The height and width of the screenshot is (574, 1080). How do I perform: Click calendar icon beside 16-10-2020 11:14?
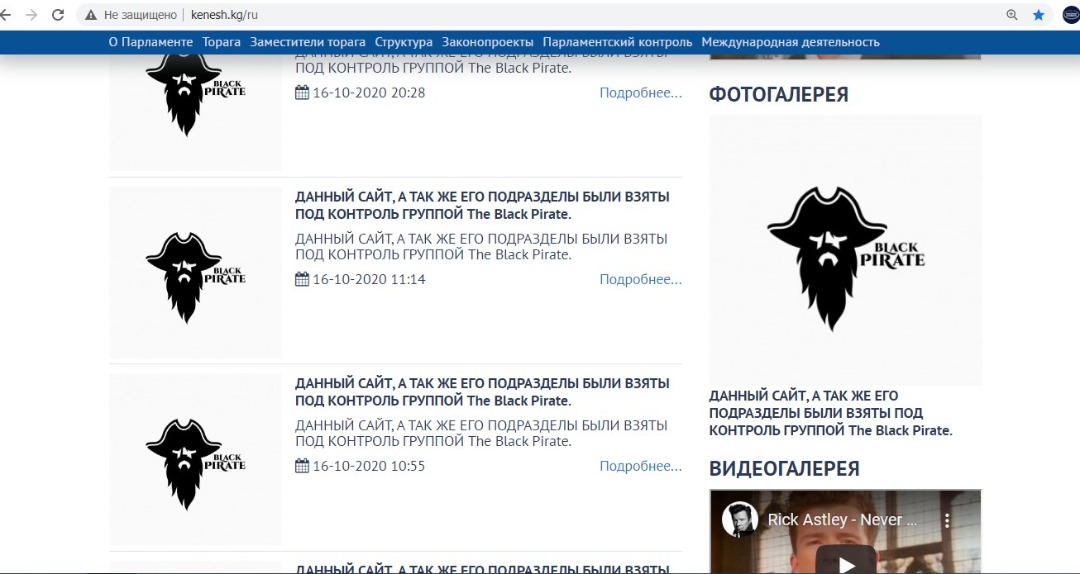coord(302,279)
